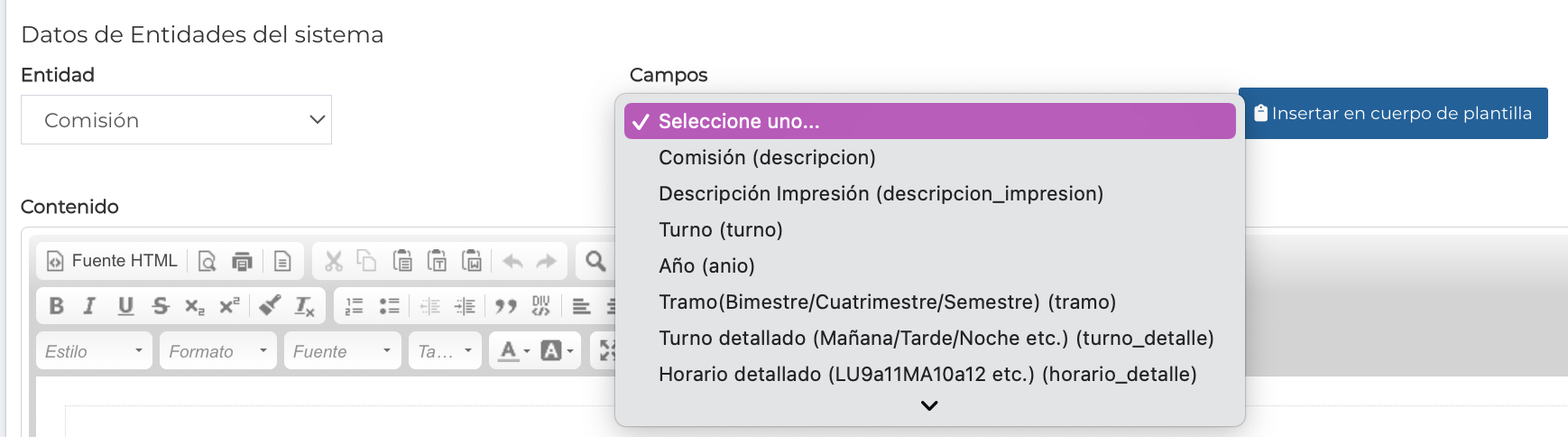This screenshot has height=437, width=1568.
Task: Toggle italic formatting
Action: [89, 306]
